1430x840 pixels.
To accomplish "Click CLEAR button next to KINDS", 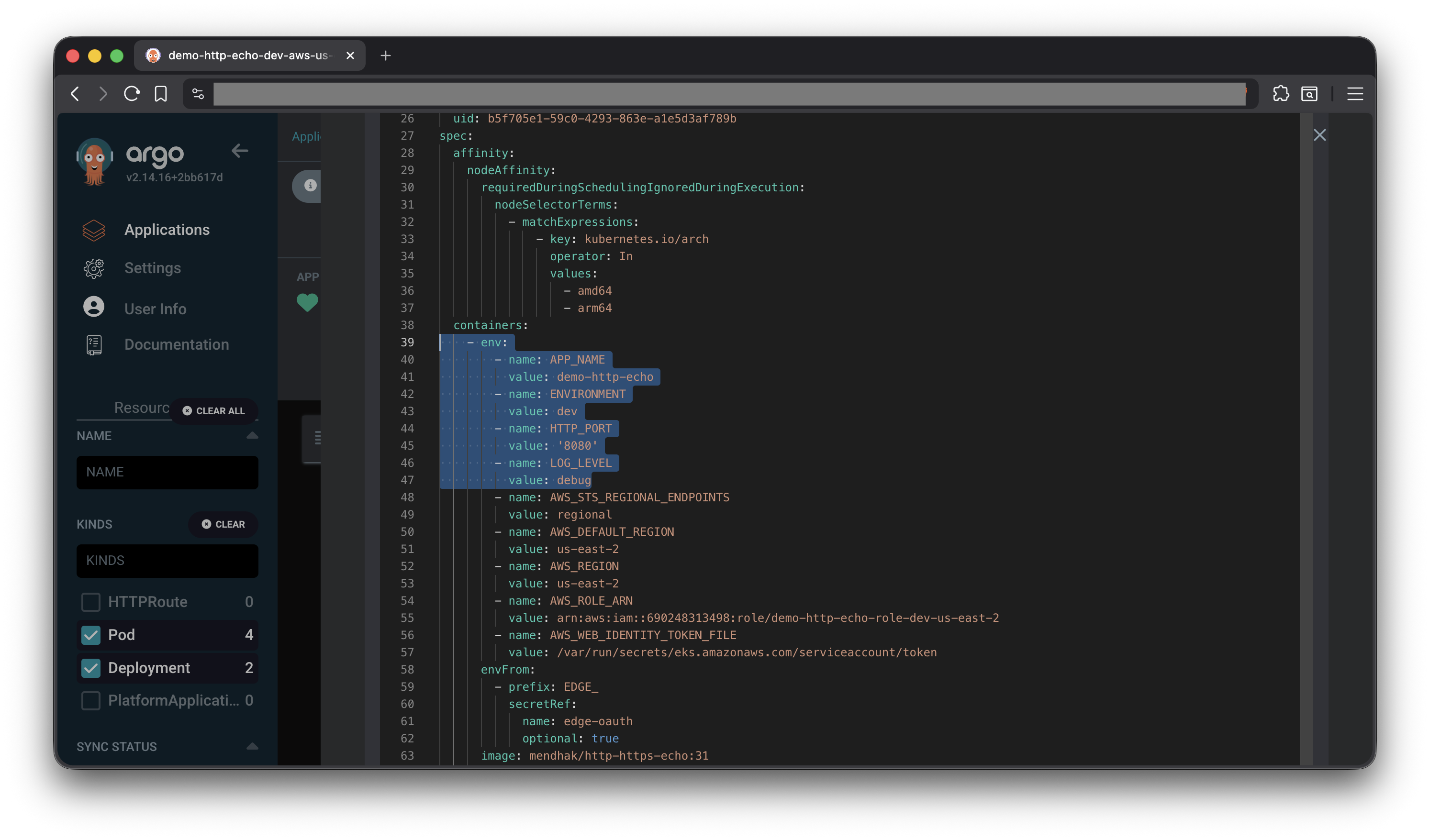I will [x=223, y=524].
